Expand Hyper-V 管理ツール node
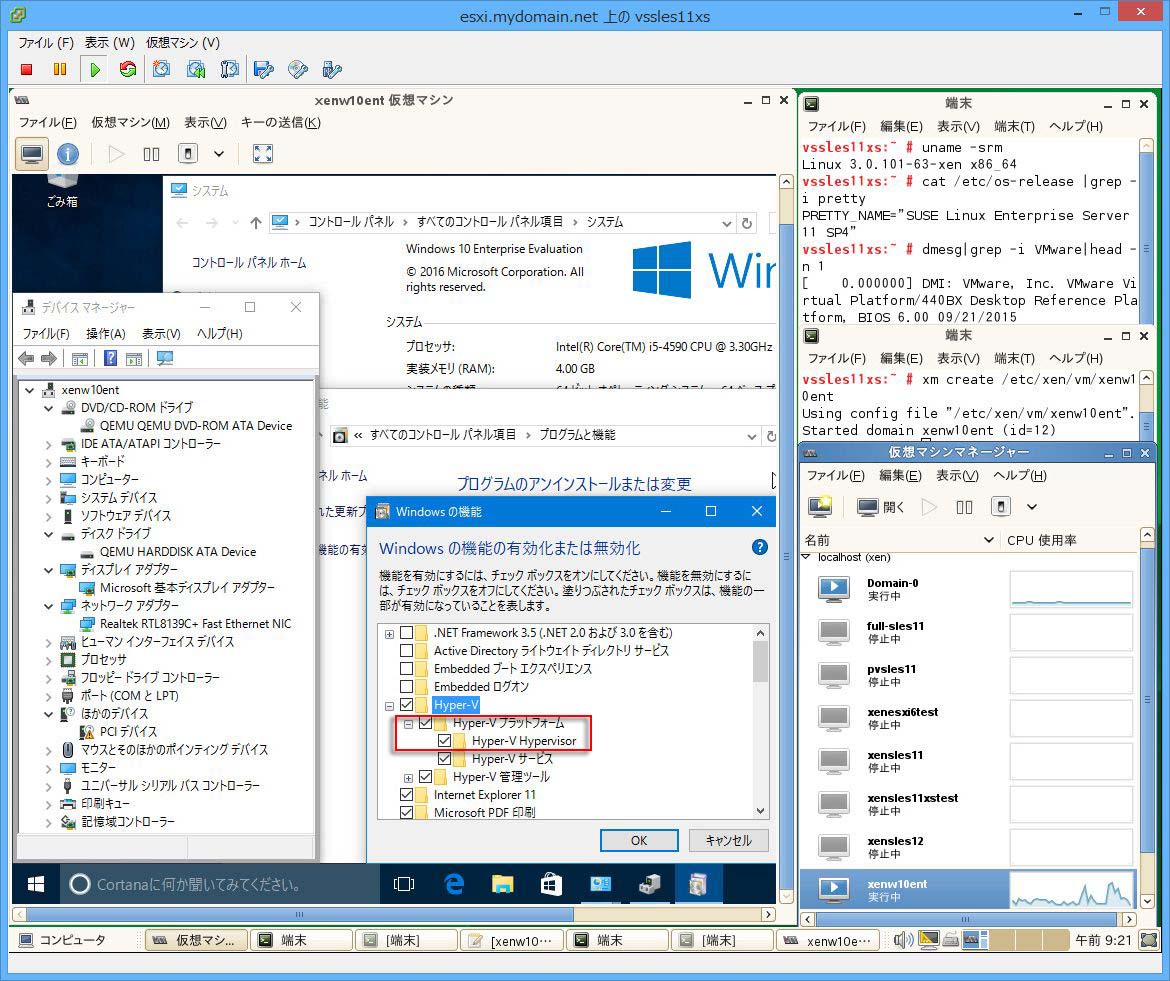This screenshot has width=1170, height=981. [x=408, y=778]
